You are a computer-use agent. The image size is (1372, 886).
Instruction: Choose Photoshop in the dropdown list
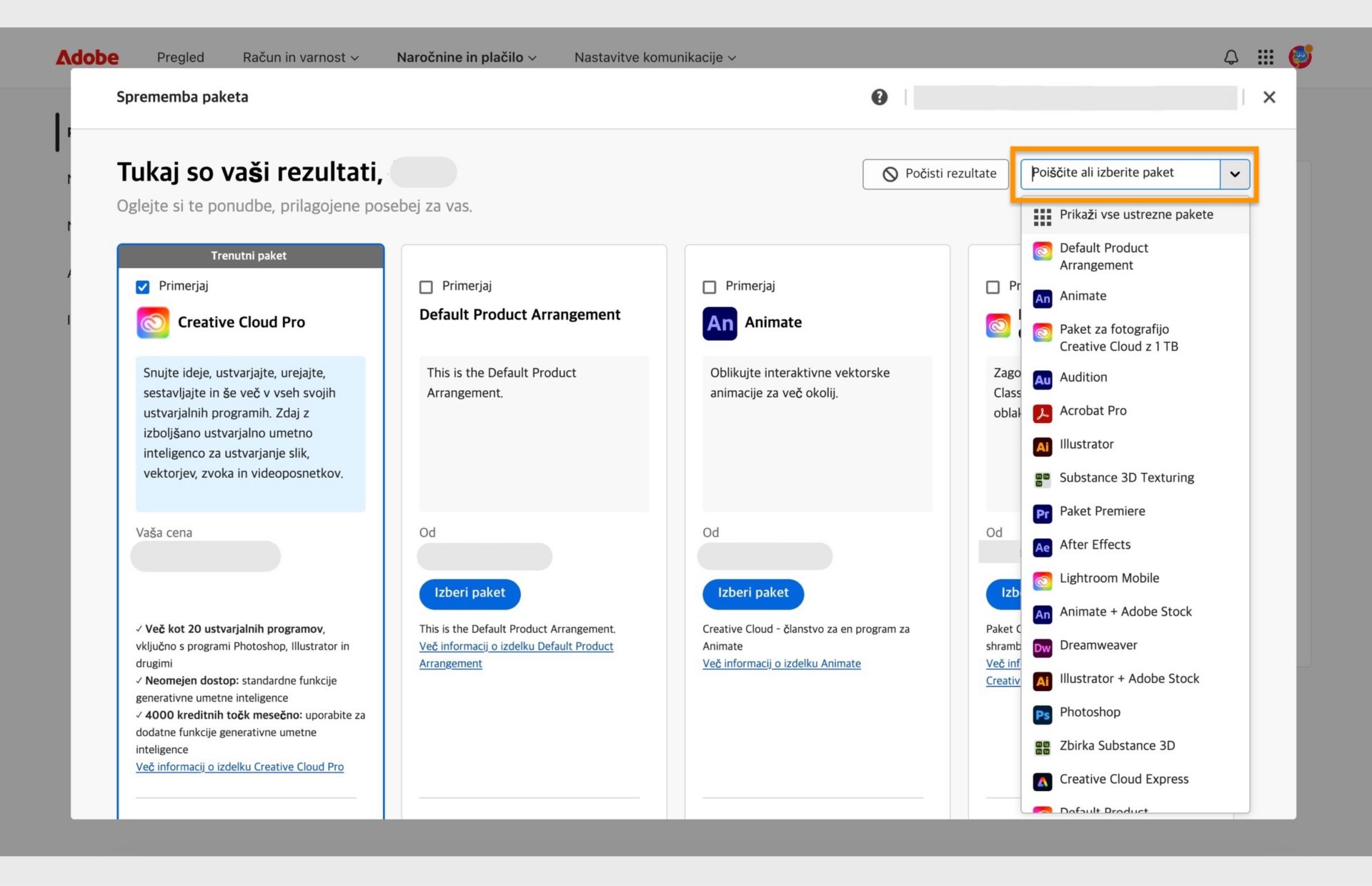pos(1090,712)
